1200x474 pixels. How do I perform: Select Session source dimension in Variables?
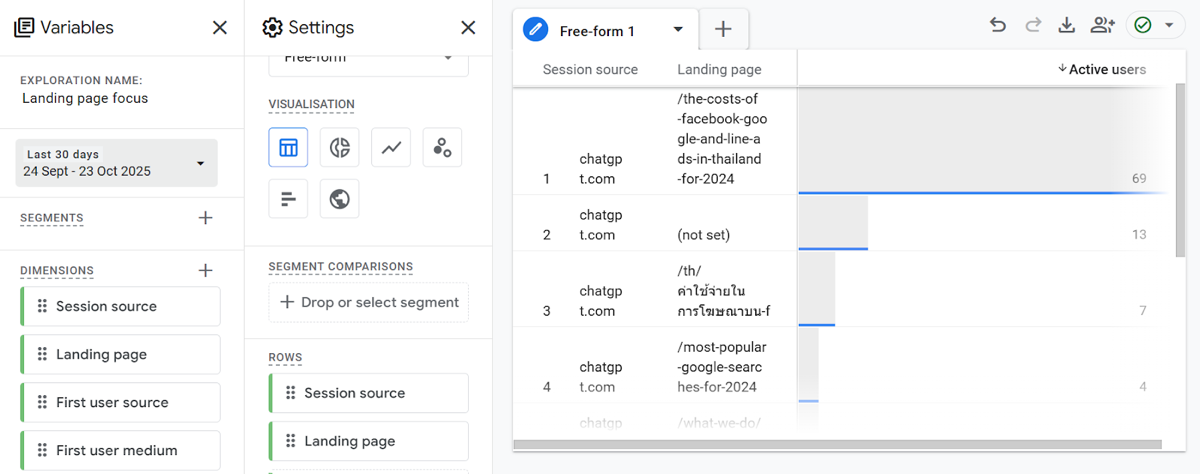(x=120, y=306)
